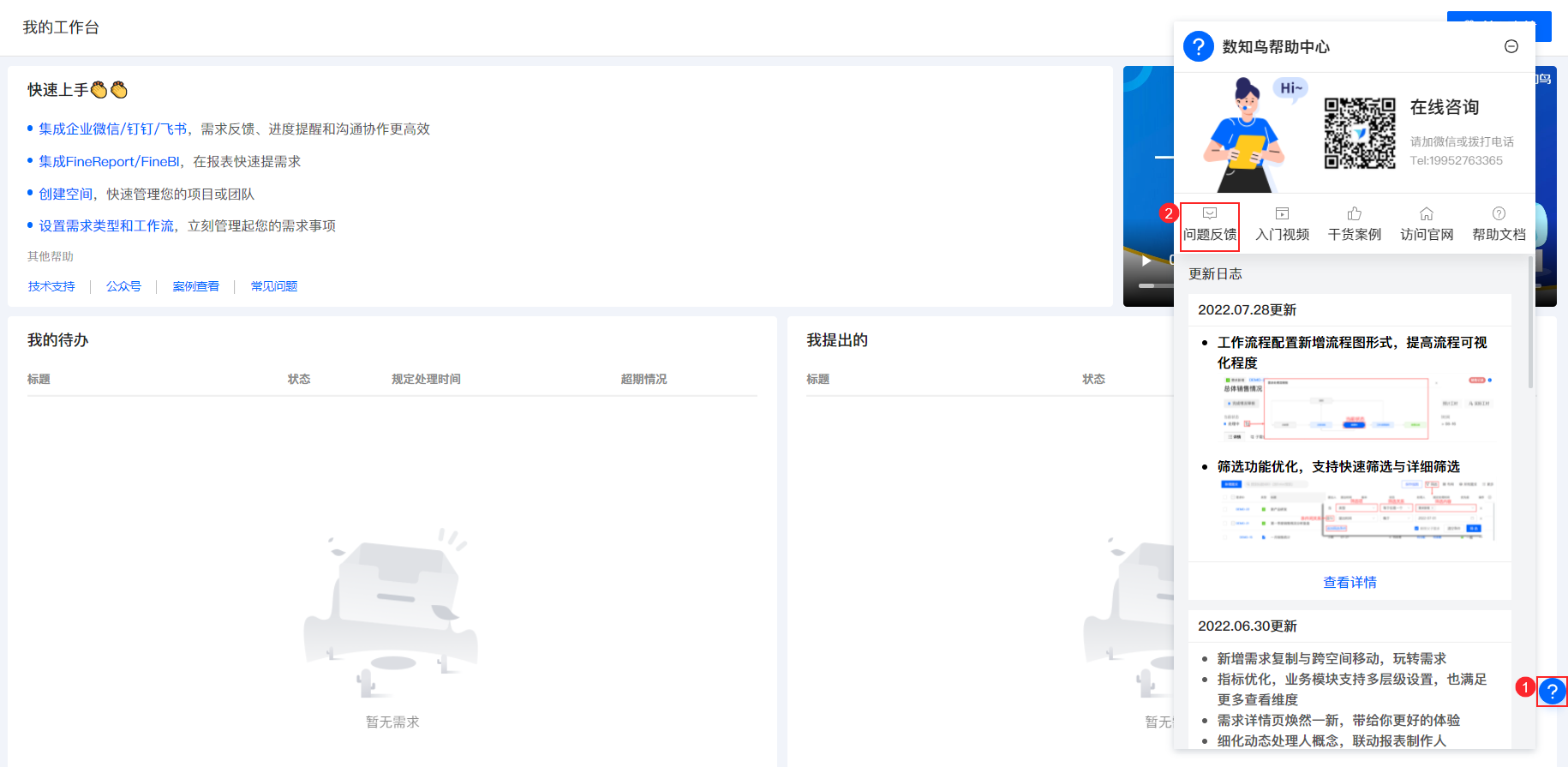Open the 入门视频 tutorial videos
Image resolution: width=1568 pixels, height=767 pixels.
tap(1282, 225)
